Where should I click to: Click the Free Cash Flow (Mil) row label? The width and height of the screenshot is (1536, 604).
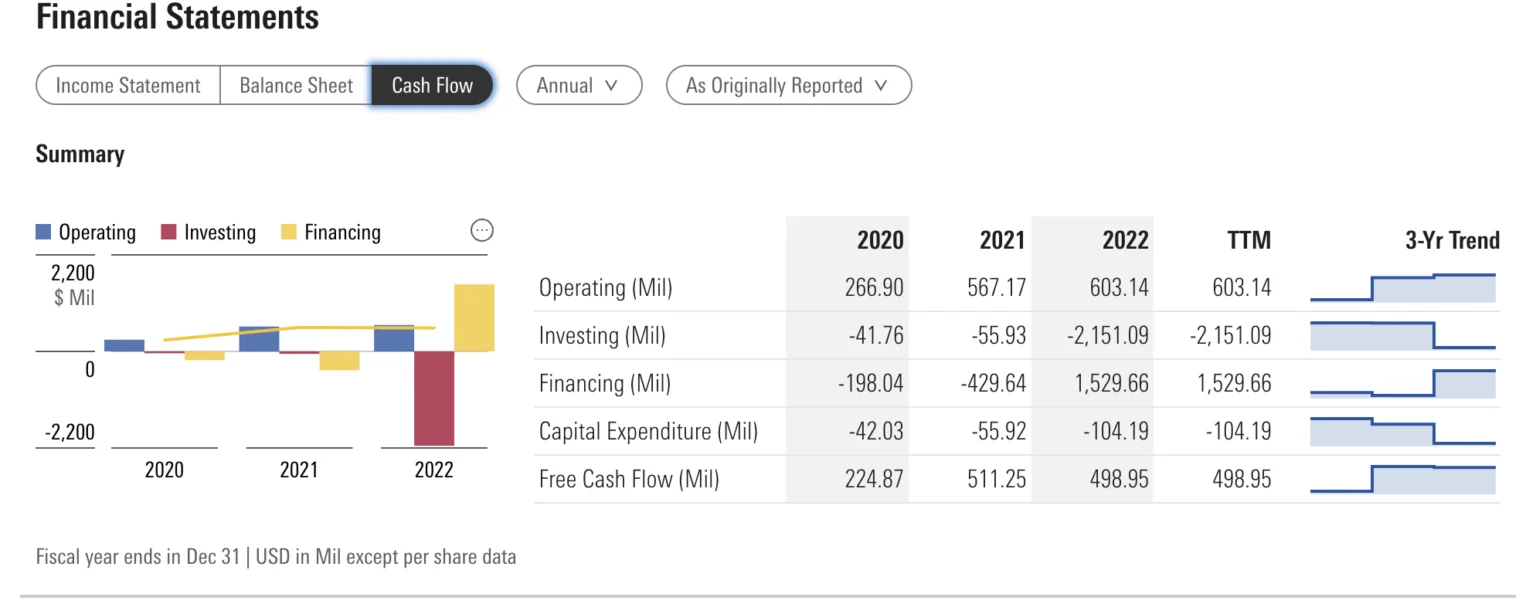(629, 480)
